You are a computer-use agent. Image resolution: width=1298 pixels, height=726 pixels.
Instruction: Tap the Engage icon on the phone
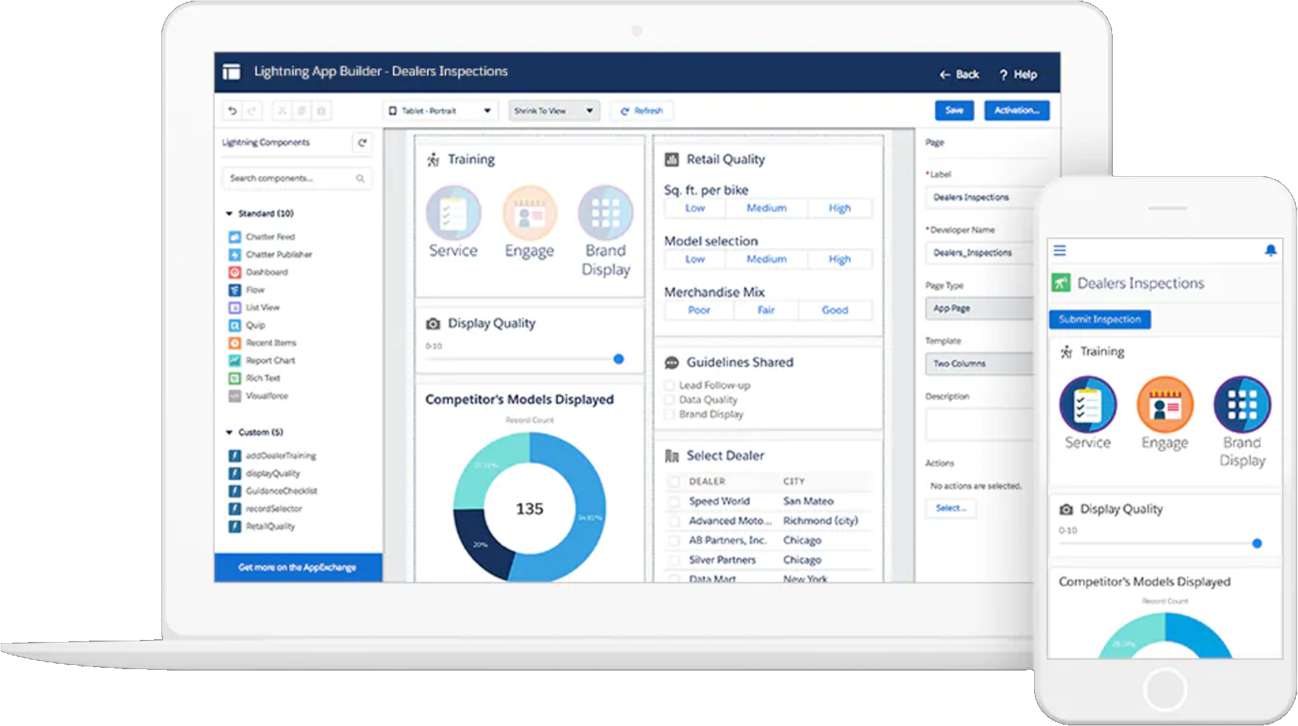[x=1165, y=405]
